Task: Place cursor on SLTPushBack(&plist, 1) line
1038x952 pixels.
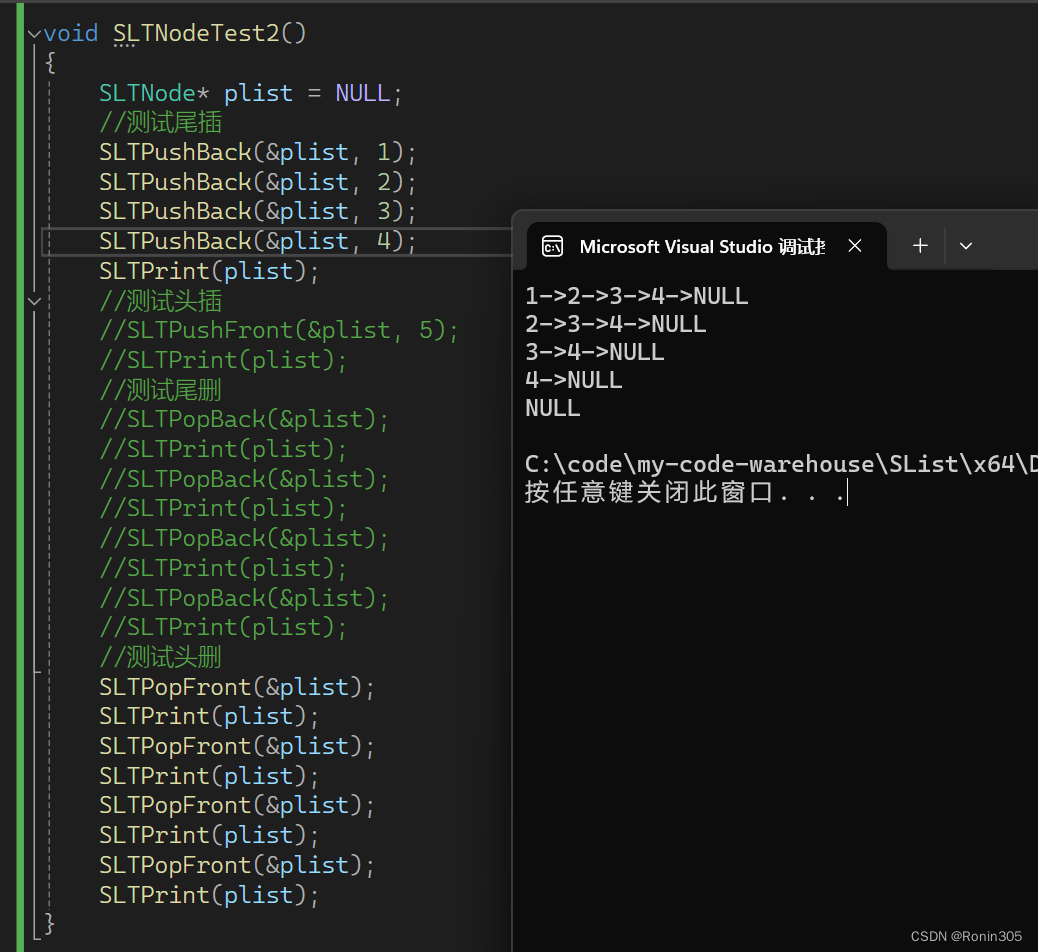Action: click(x=256, y=153)
